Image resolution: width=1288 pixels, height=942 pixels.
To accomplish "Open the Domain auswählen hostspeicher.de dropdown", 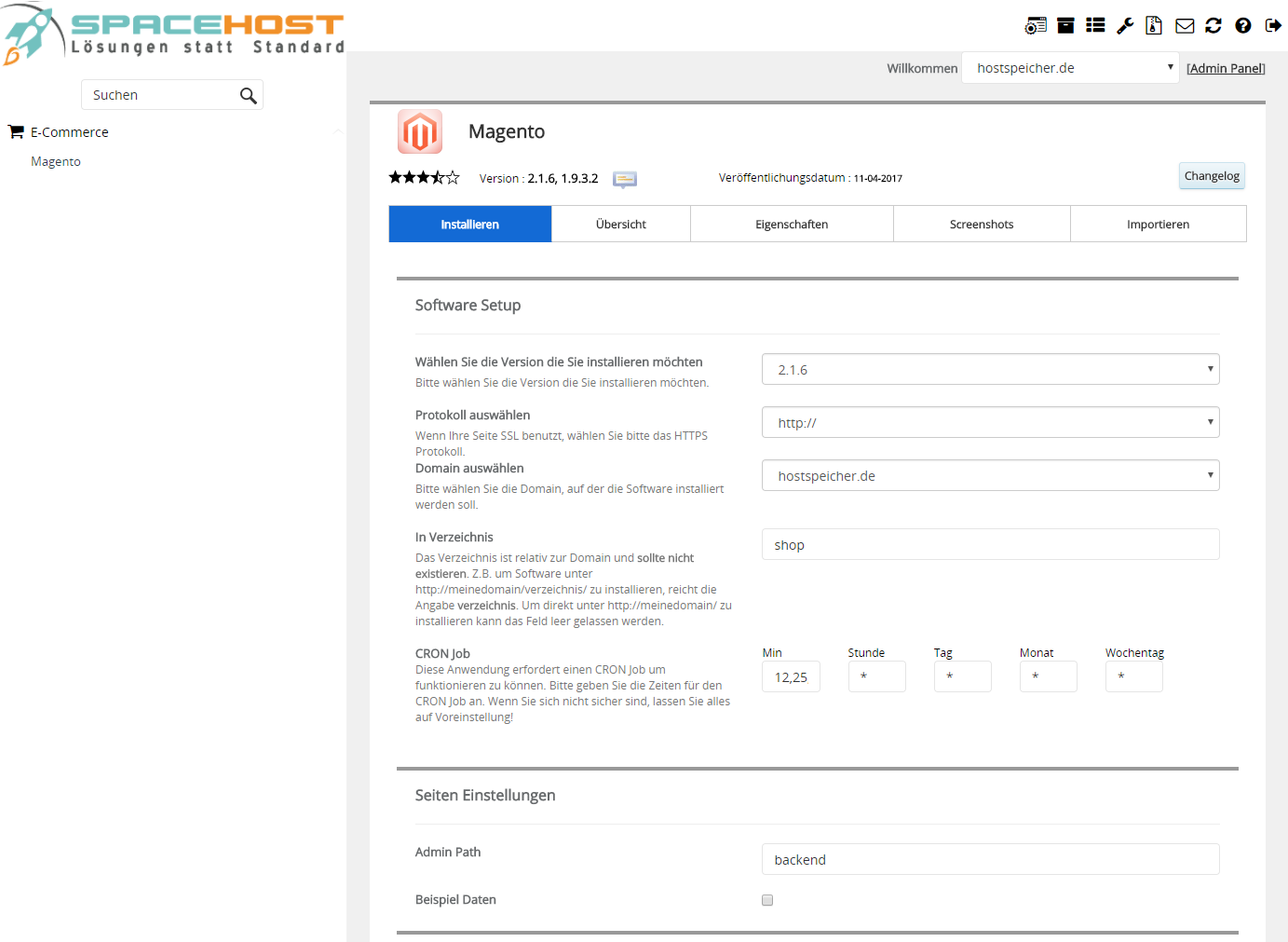I will (x=991, y=476).
